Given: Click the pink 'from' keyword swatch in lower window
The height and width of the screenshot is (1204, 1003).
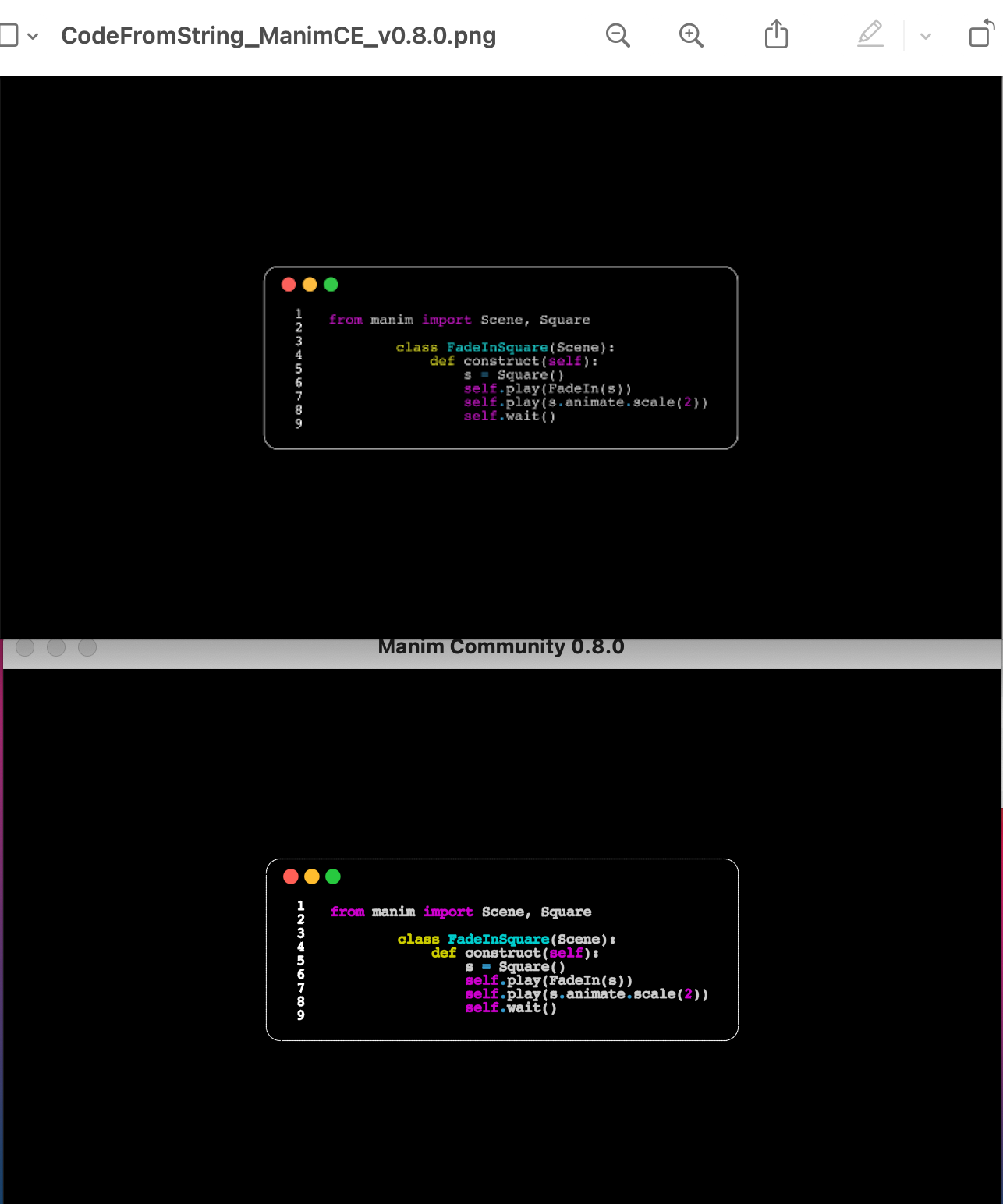Looking at the screenshot, I should pyautogui.click(x=349, y=912).
